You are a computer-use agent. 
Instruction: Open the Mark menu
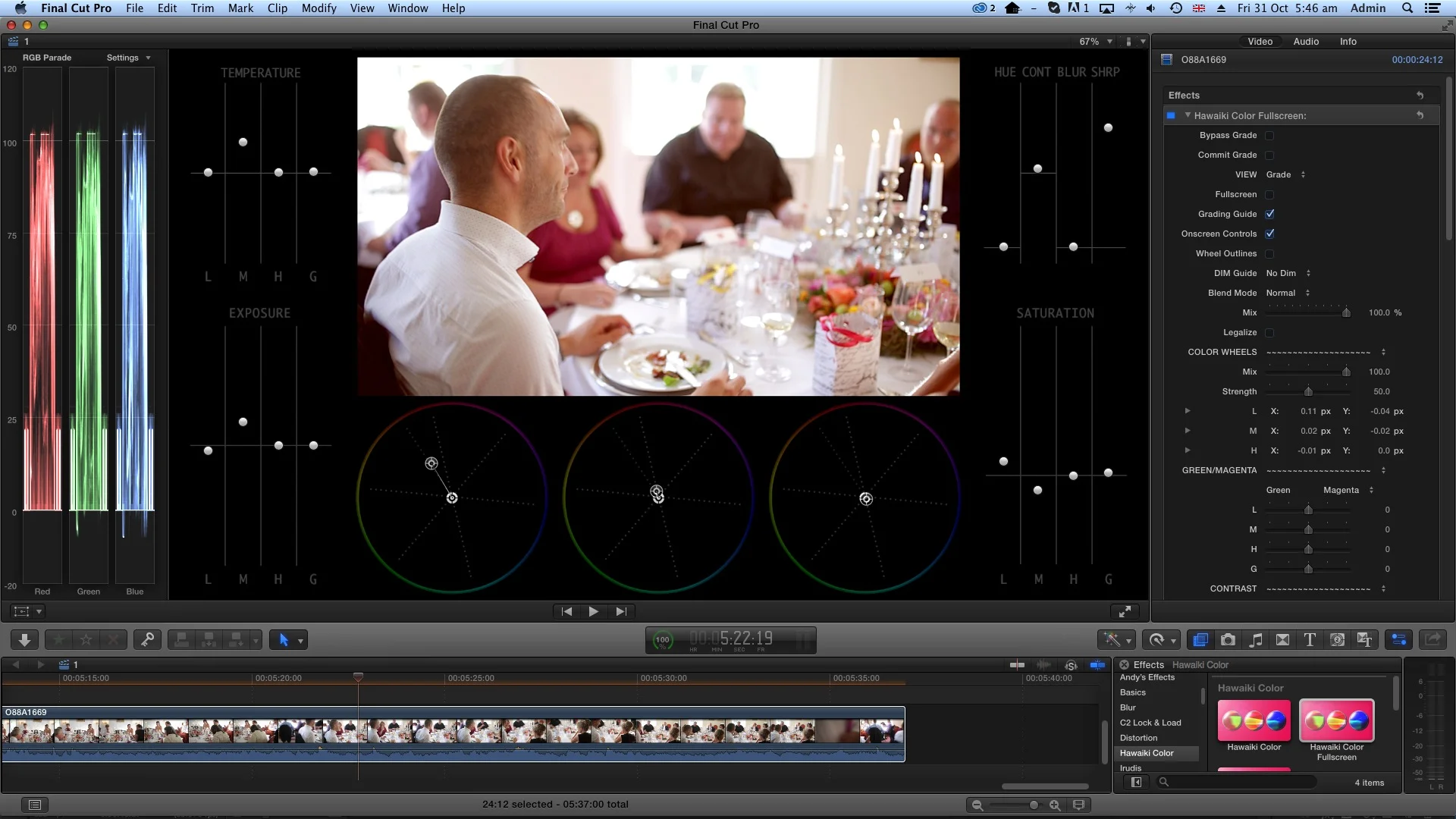pyautogui.click(x=240, y=8)
